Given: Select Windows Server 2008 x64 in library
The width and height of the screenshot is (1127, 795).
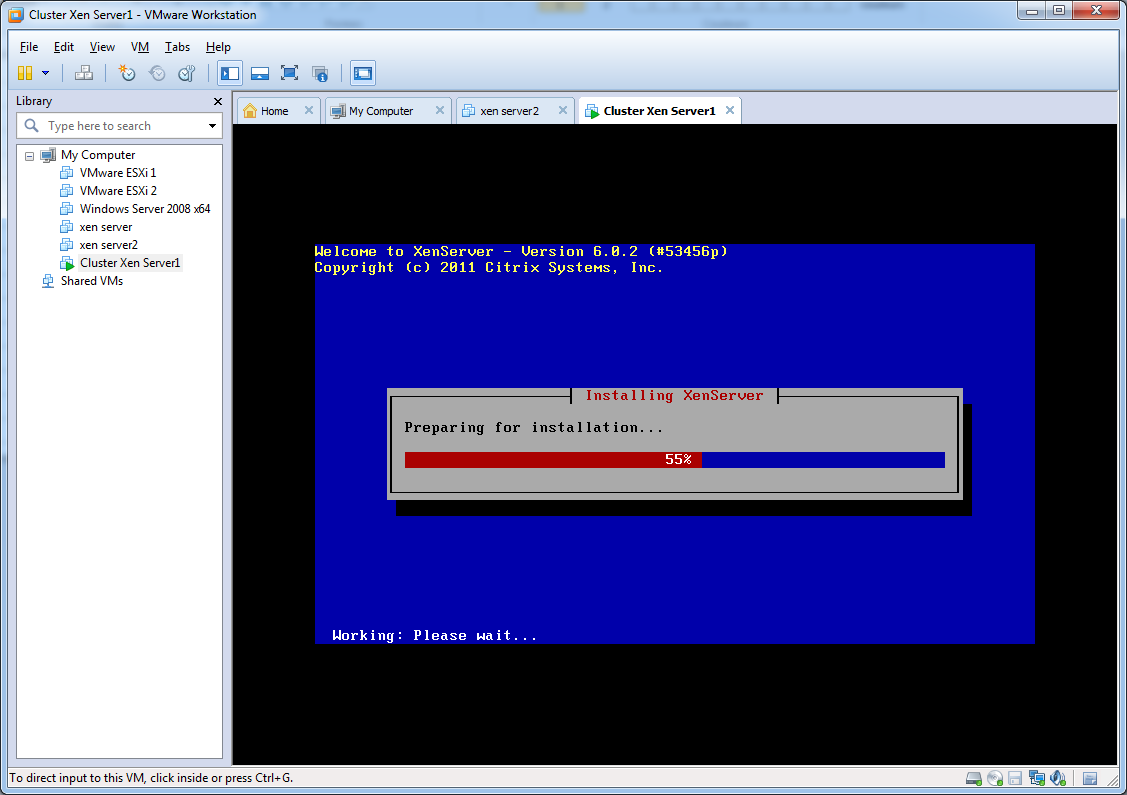Looking at the screenshot, I should (x=145, y=209).
